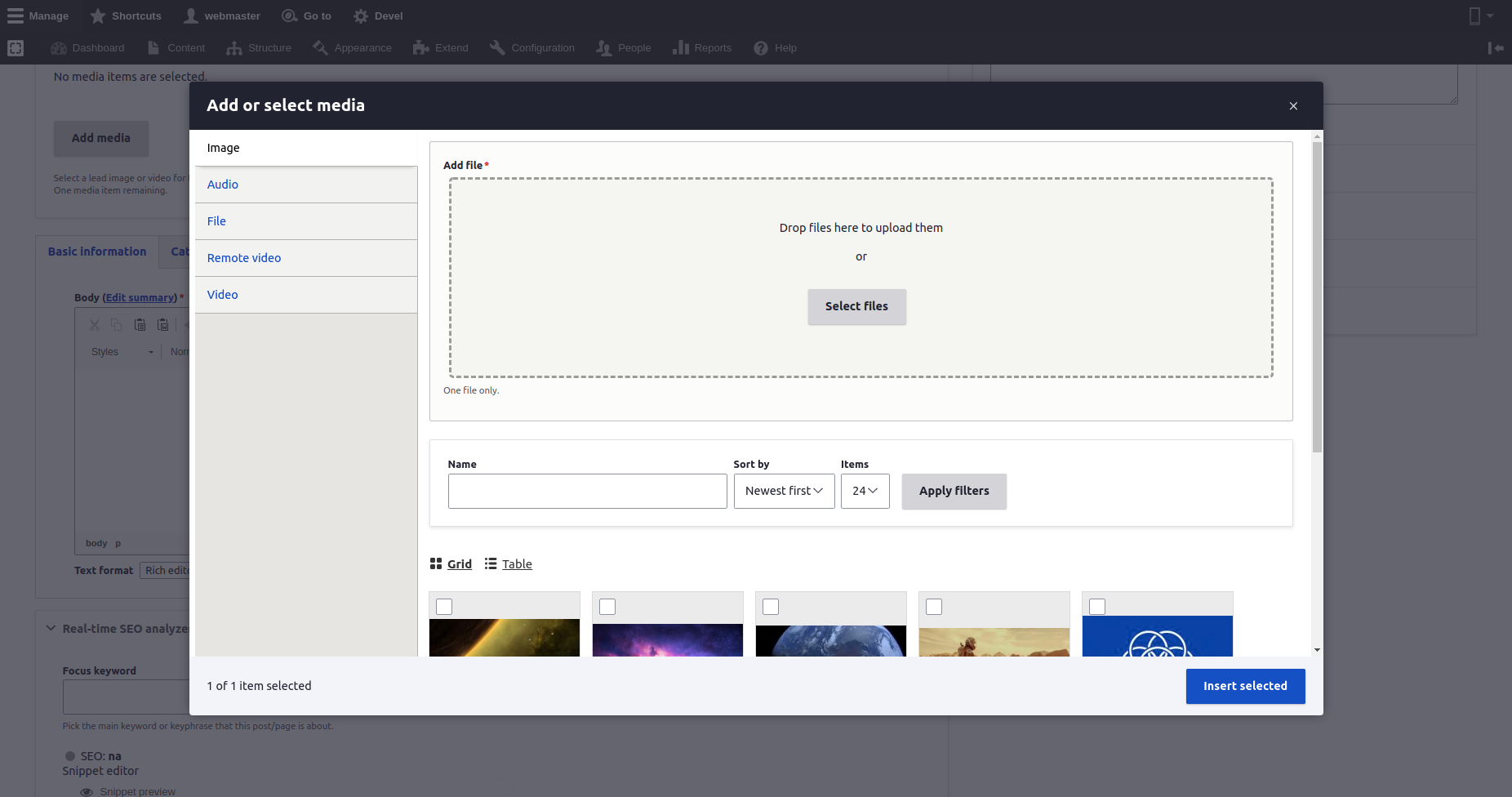
Task: Click the Manage hamburger menu icon
Action: pos(16,16)
